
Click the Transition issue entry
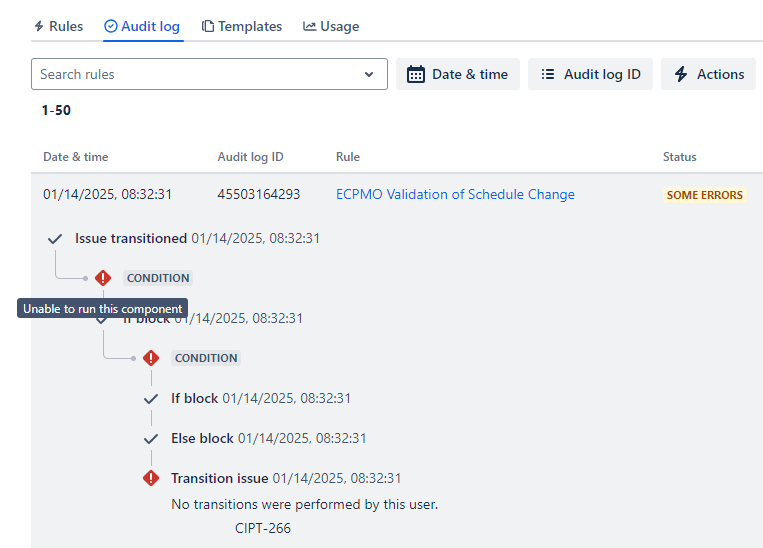(286, 478)
